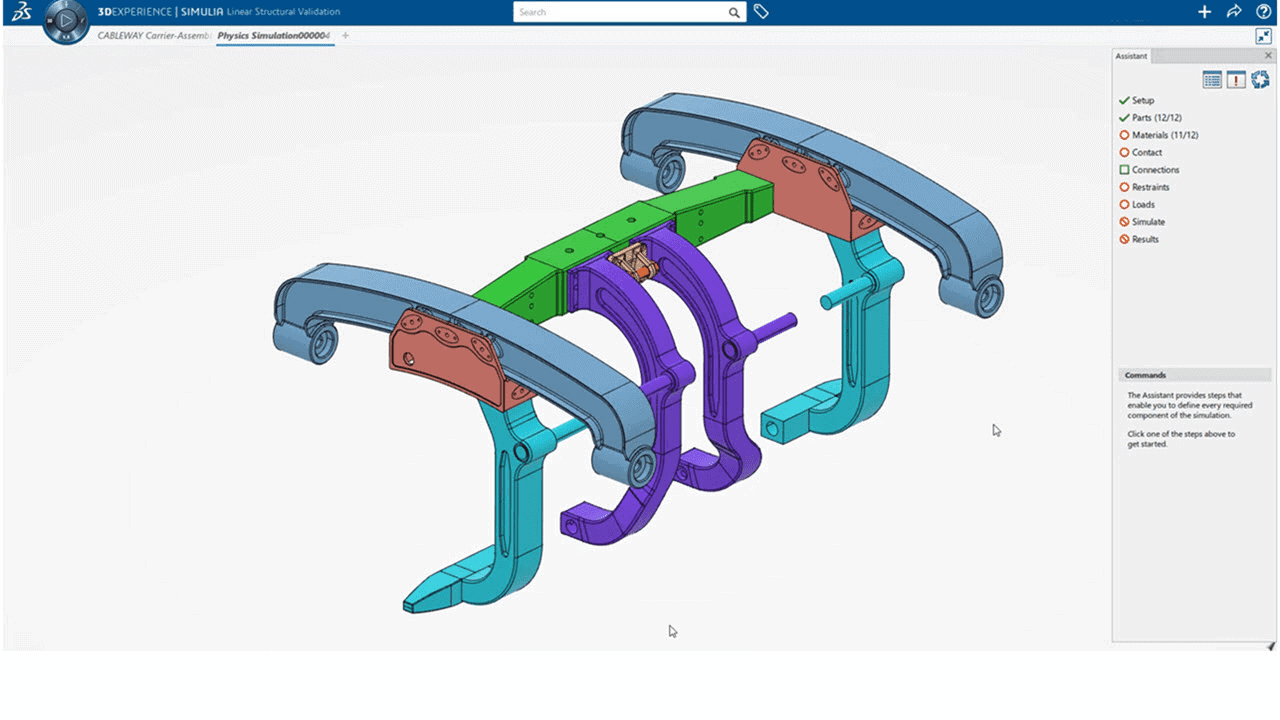Click the search magnifier icon
Image resolution: width=1280 pixels, height=720 pixels.
click(x=734, y=13)
